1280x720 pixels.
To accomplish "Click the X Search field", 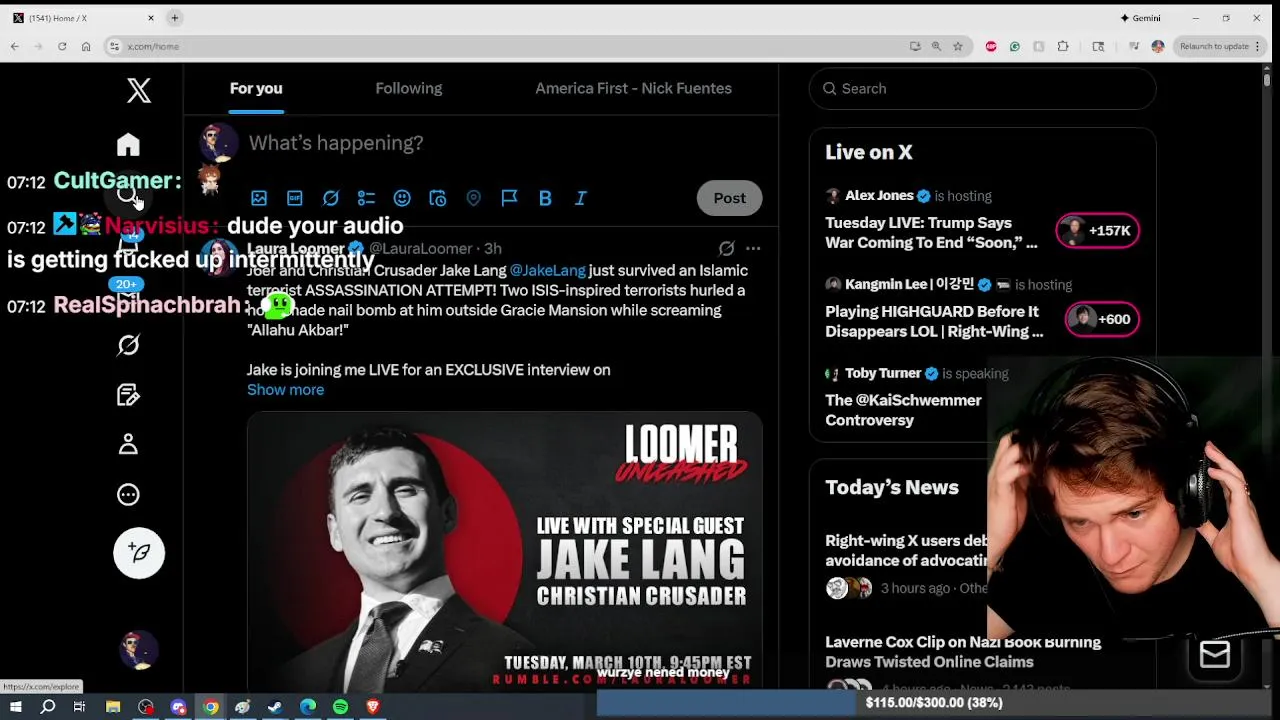I will tap(982, 88).
